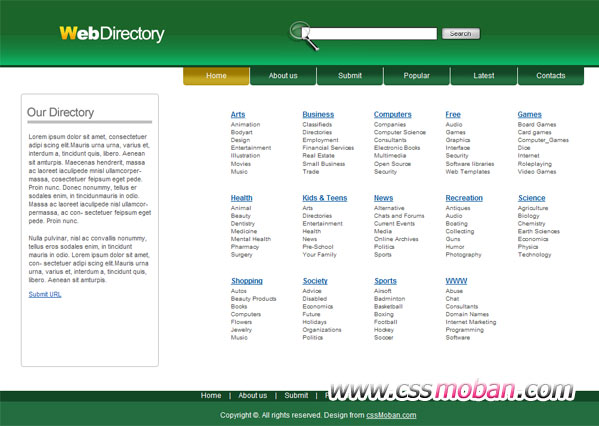Switch to the About us tab

point(283,76)
